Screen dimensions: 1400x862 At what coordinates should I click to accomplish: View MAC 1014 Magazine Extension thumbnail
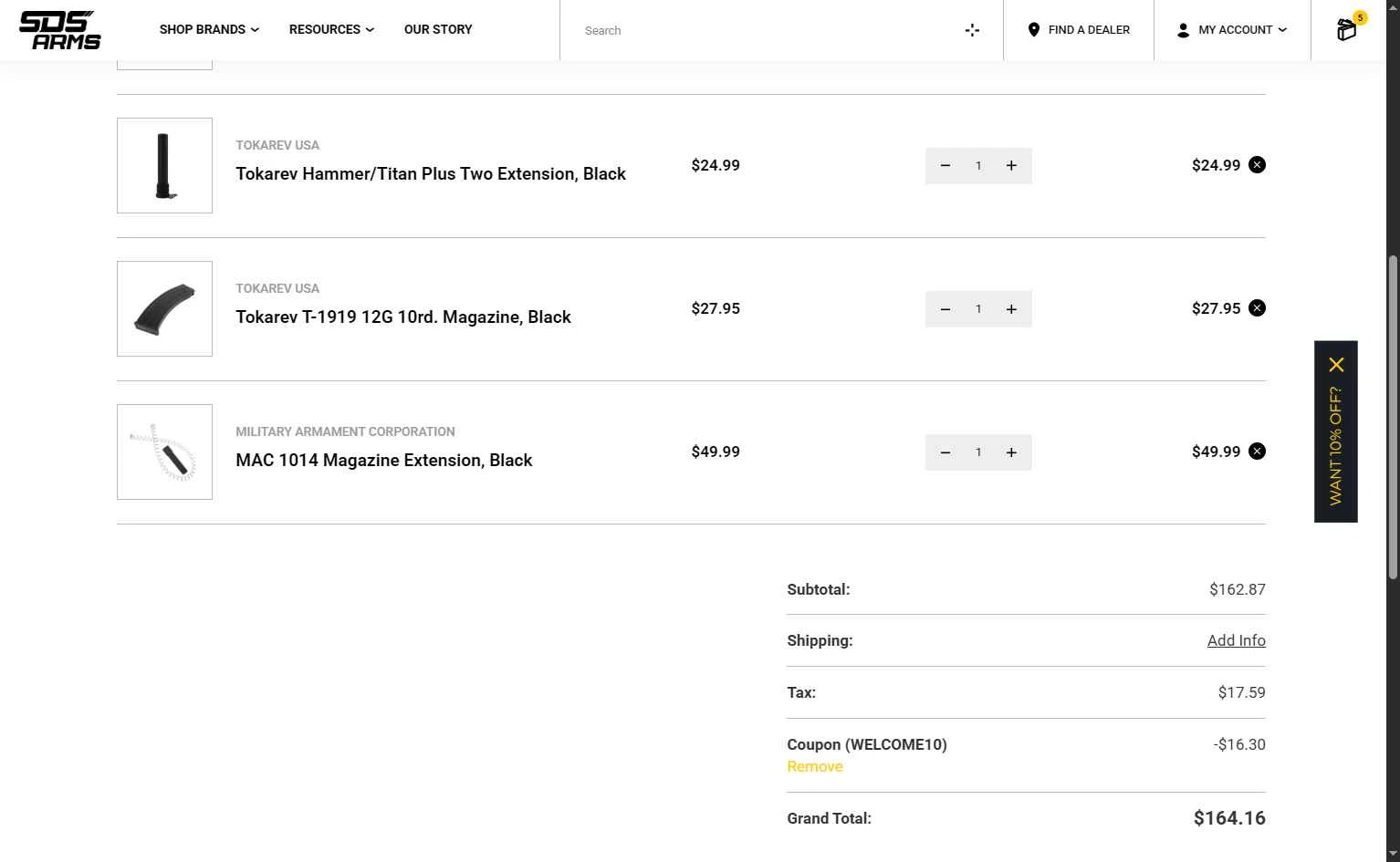coord(164,452)
